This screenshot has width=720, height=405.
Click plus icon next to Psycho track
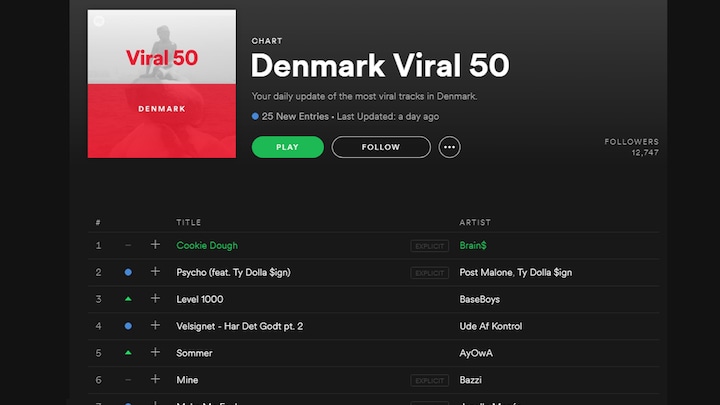point(155,272)
